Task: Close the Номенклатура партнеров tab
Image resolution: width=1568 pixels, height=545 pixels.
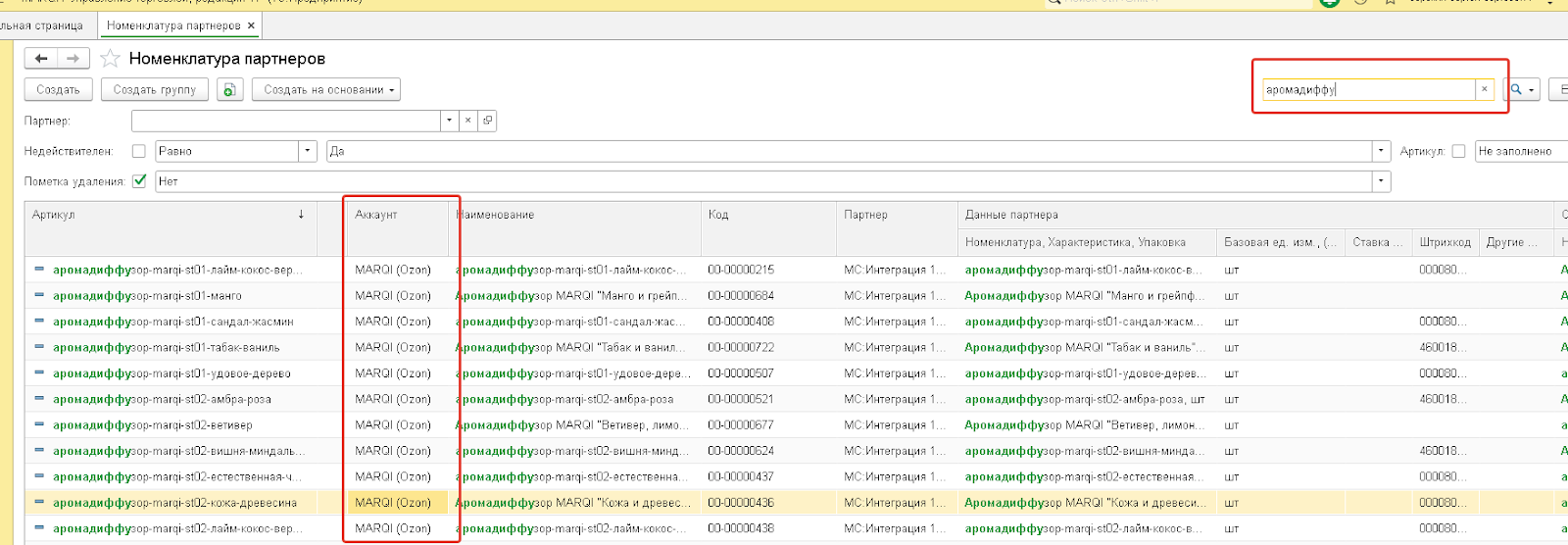Action: 251,25
